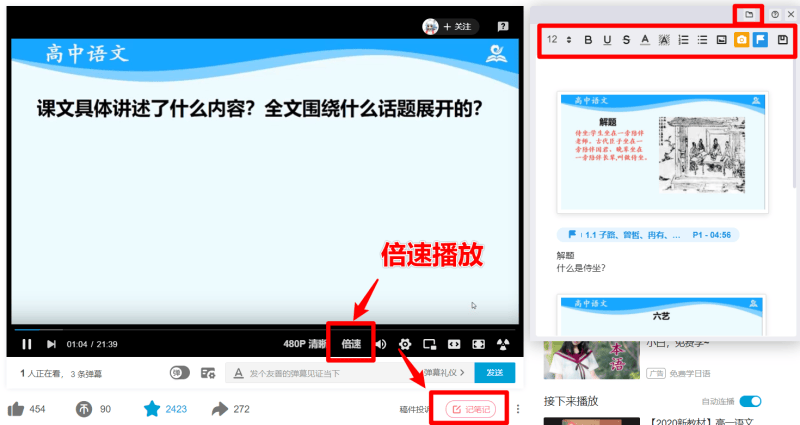Open the Japanese ad thumbnail image

click(x=591, y=360)
